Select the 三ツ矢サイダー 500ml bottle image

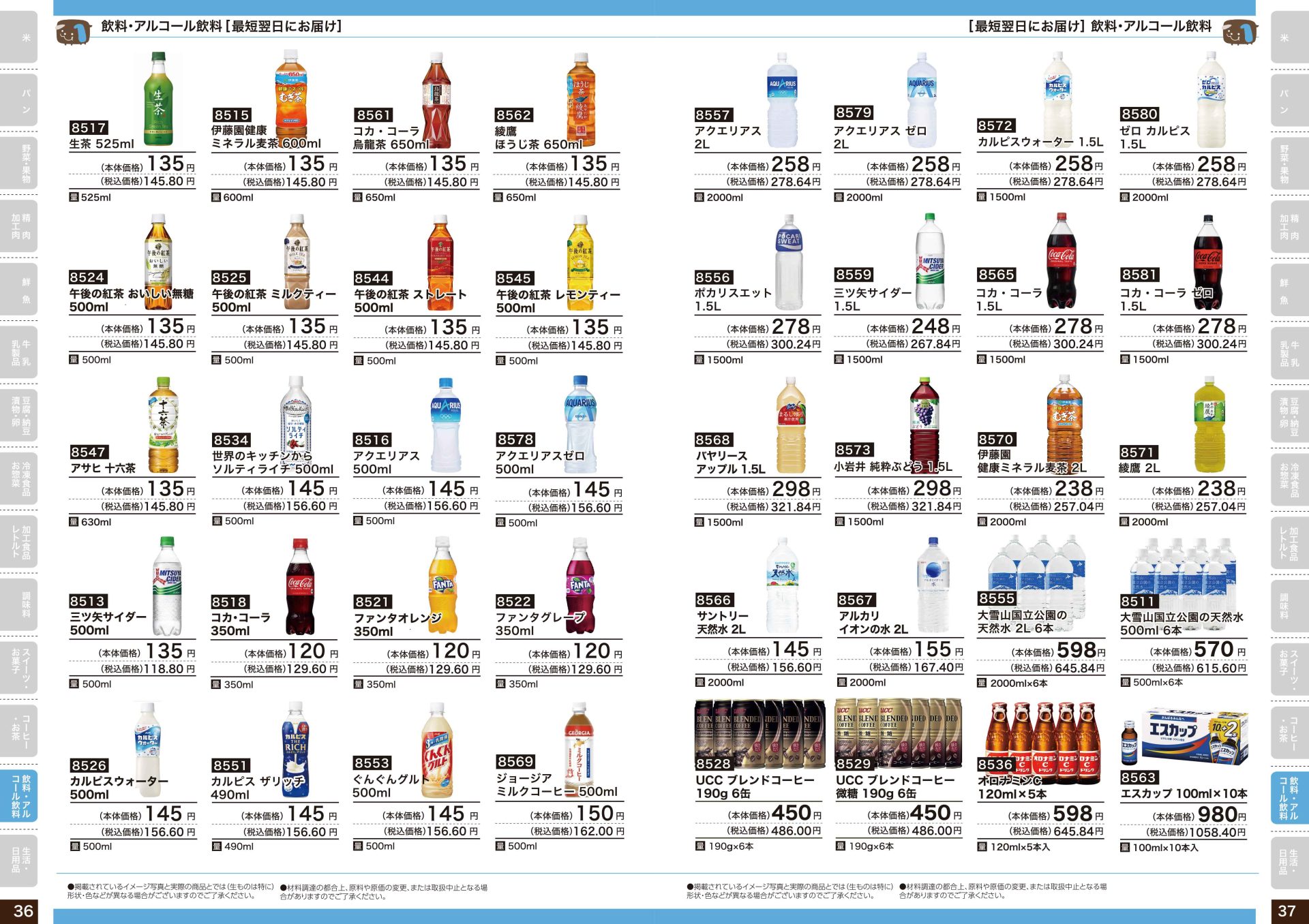click(168, 586)
